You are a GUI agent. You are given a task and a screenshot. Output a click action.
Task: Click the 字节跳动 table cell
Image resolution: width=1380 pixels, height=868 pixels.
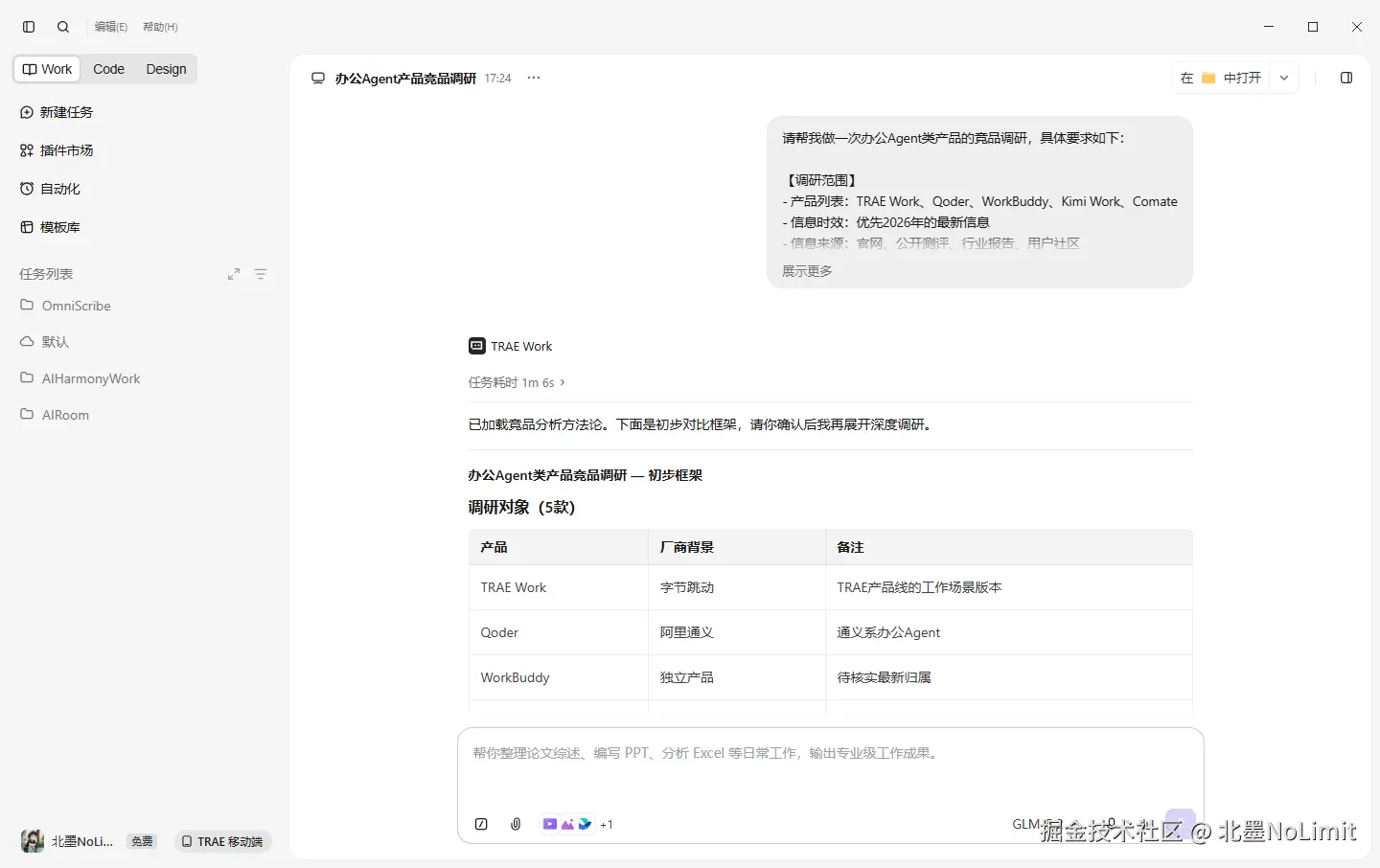click(737, 587)
